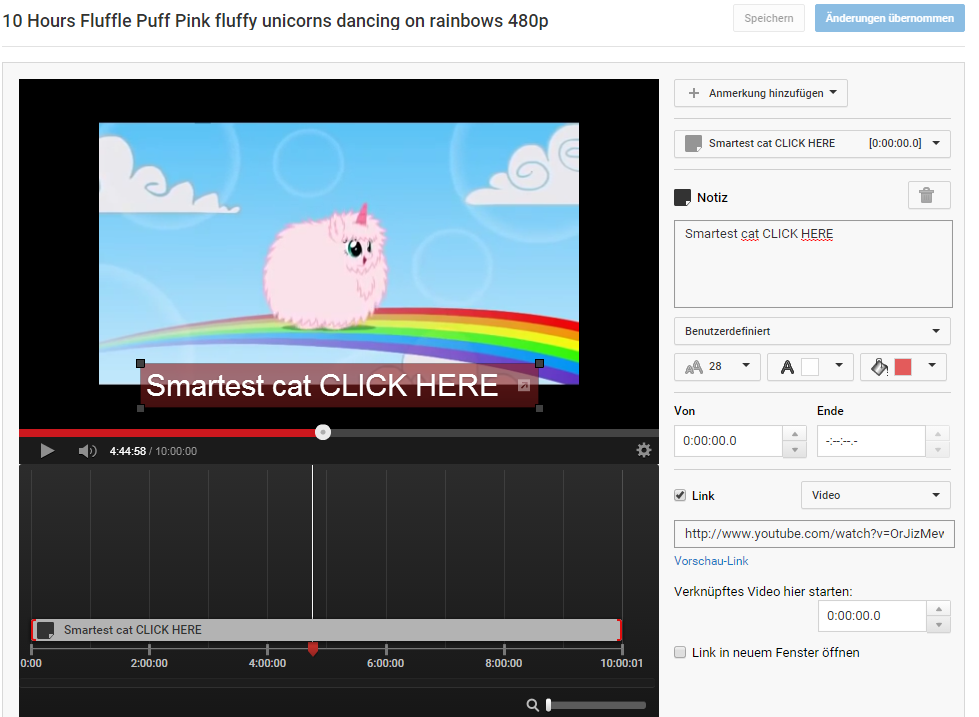979x717 pixels.
Task: Decrease the Ende time
Action: pyautogui.click(x=937, y=450)
